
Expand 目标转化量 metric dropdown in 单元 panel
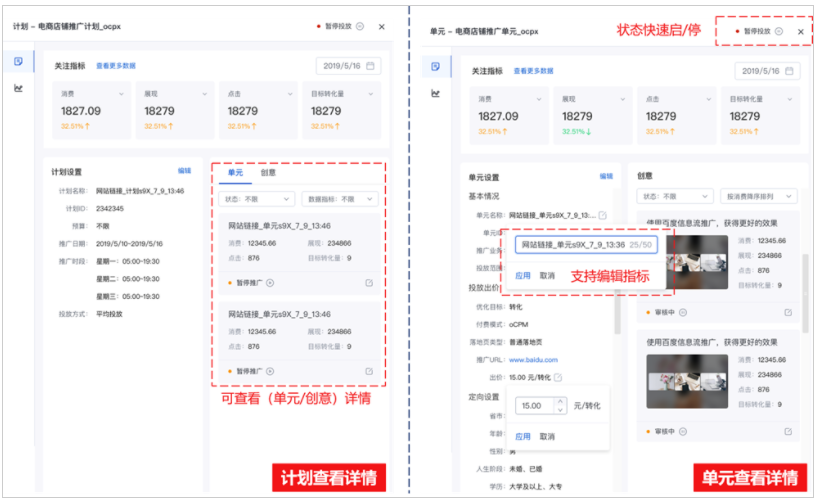[x=790, y=99]
